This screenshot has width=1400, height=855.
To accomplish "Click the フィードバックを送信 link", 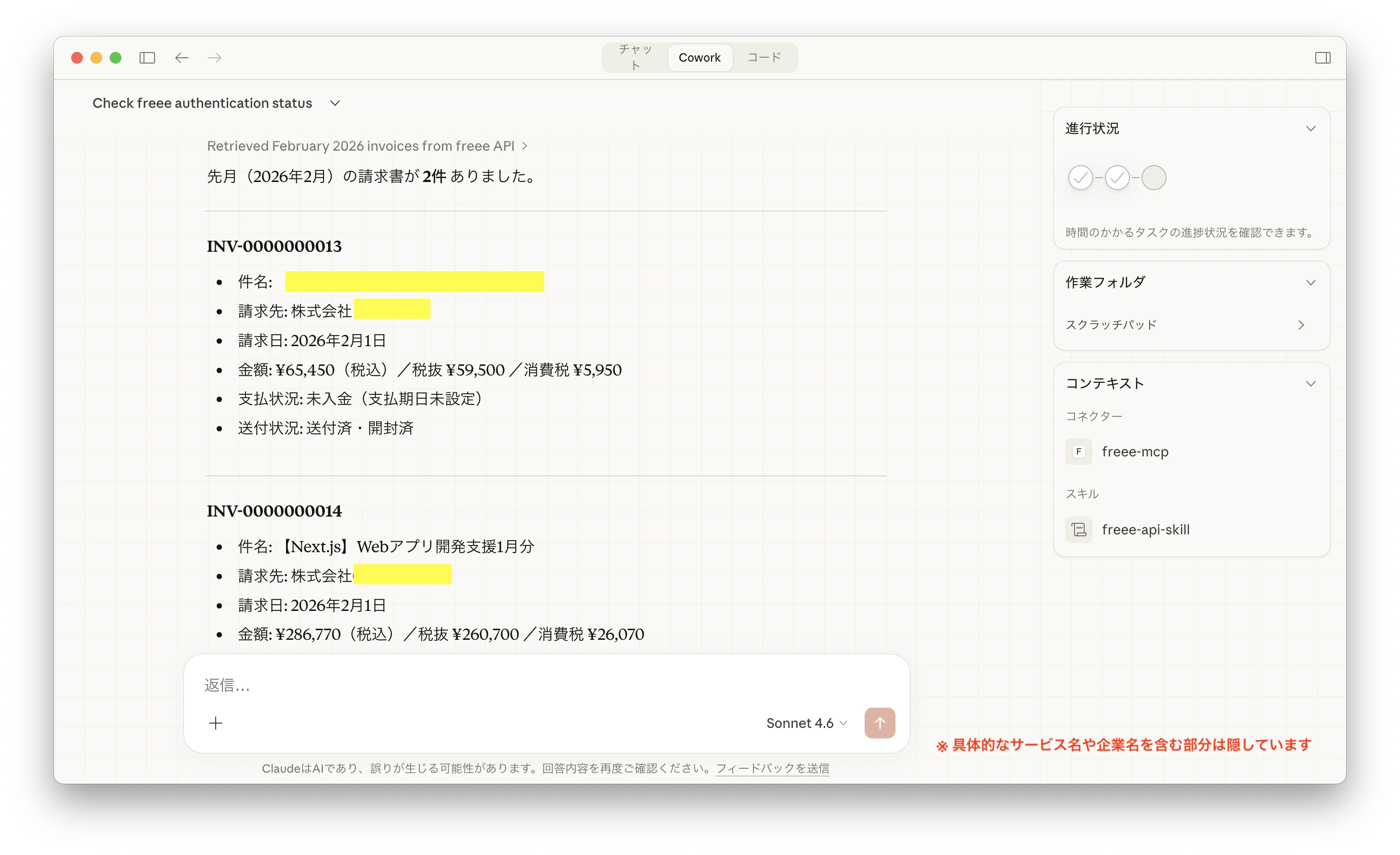I will click(772, 768).
